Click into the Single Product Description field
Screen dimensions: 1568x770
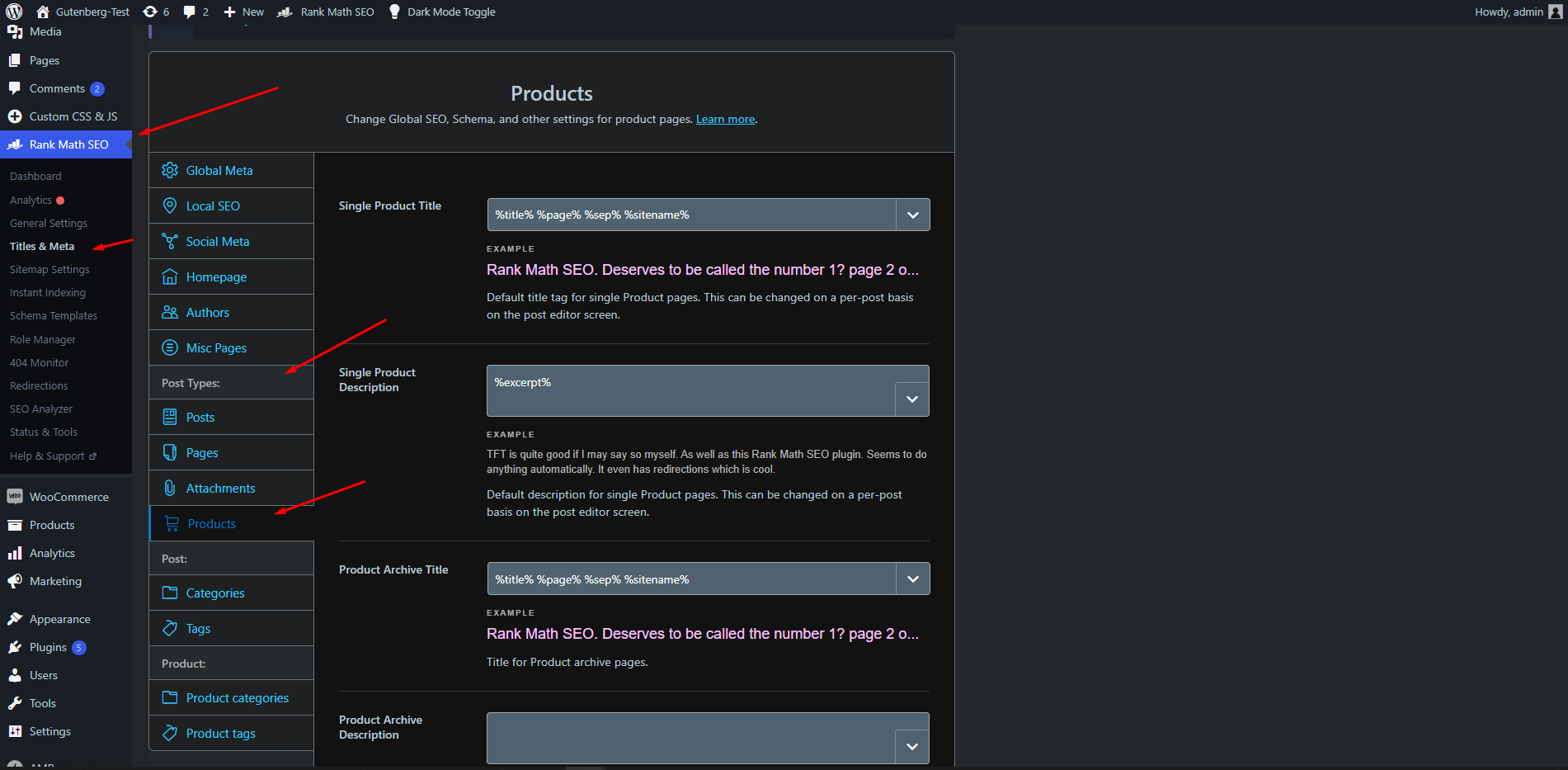click(690, 390)
